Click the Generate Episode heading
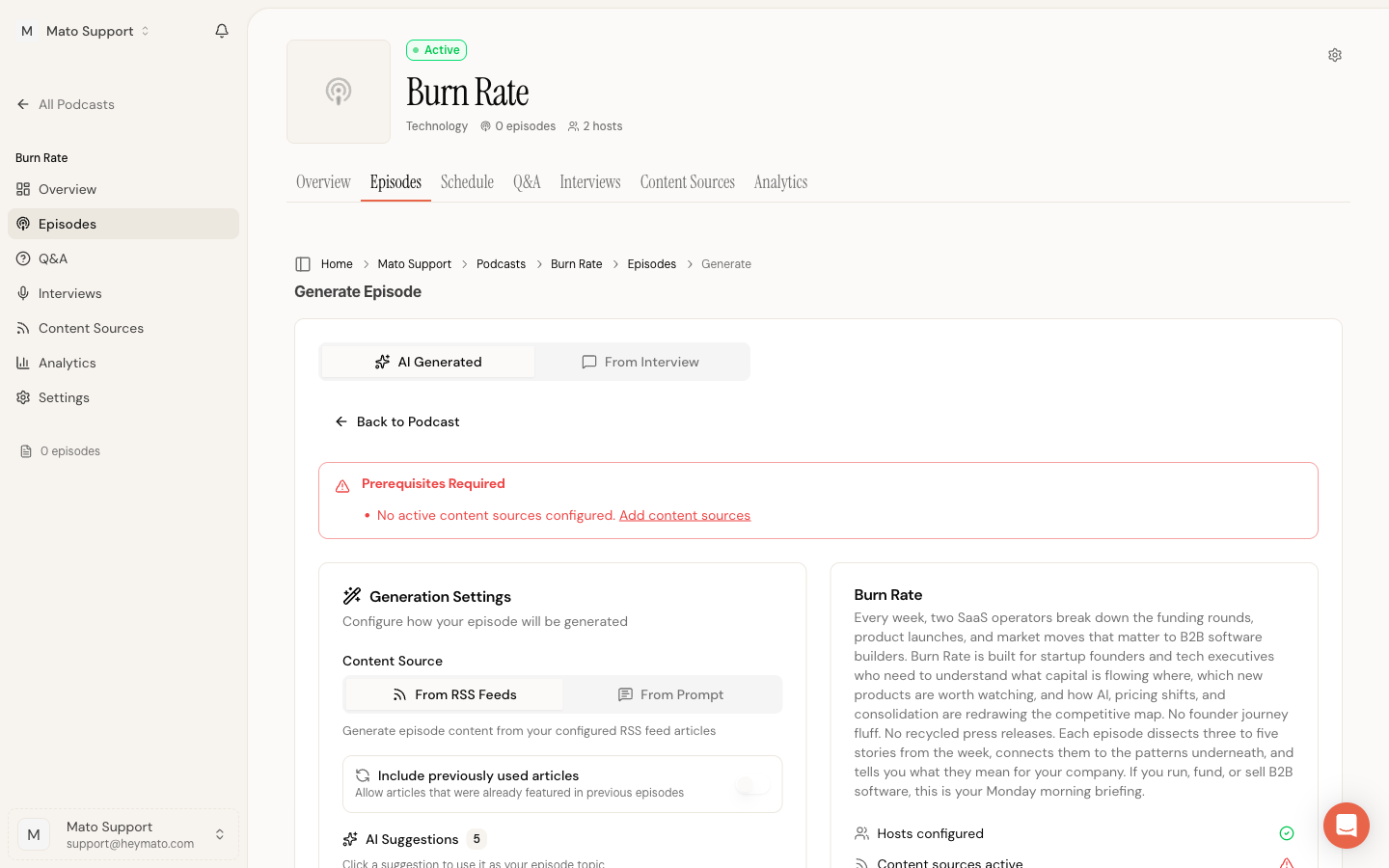The width and height of the screenshot is (1389, 868). [x=358, y=291]
